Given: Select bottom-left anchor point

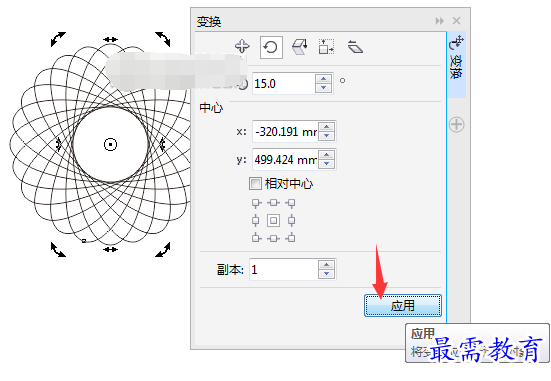Looking at the screenshot, I should [256, 238].
